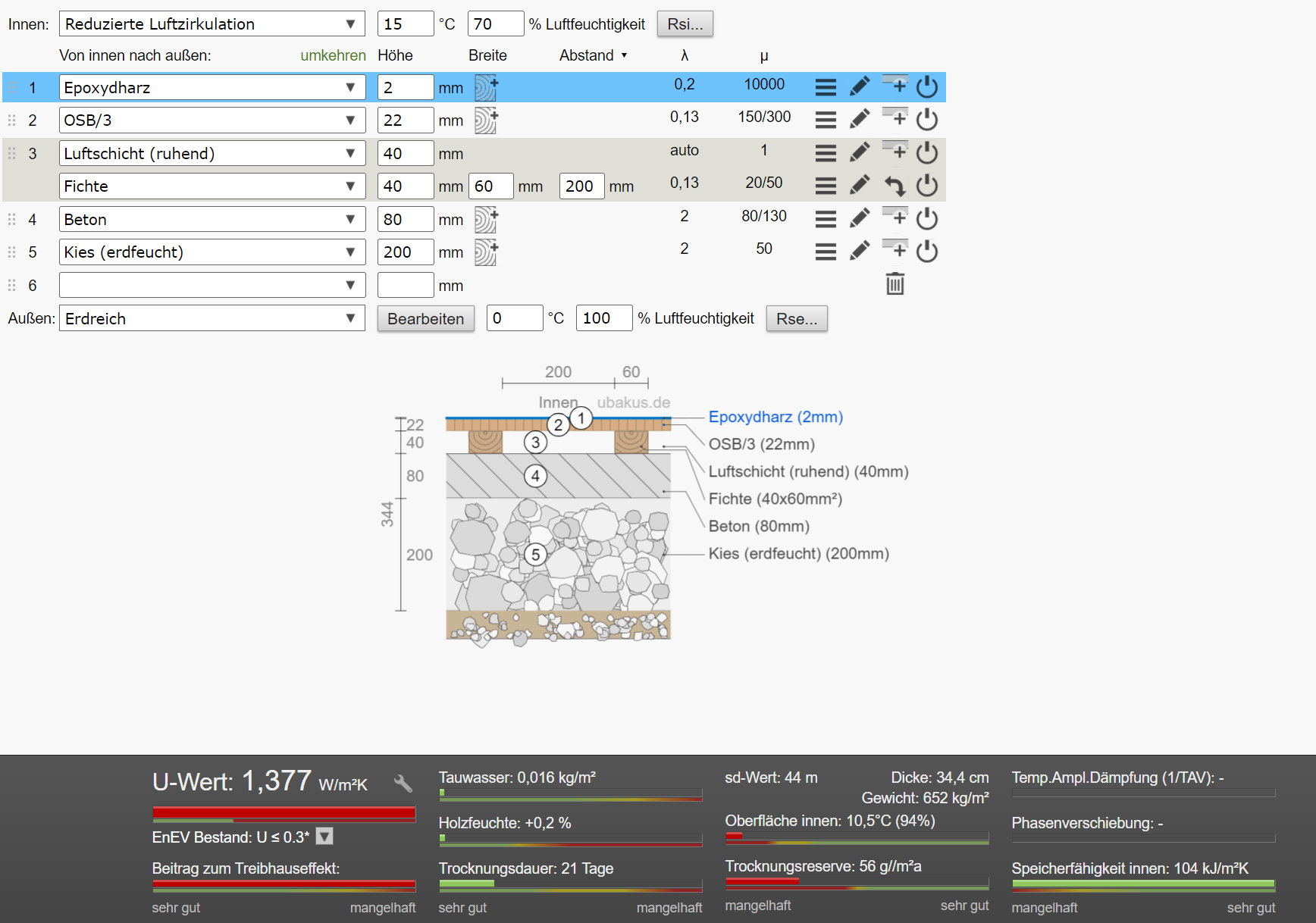
Task: Open the menu icon for Kies layer
Action: (826, 252)
